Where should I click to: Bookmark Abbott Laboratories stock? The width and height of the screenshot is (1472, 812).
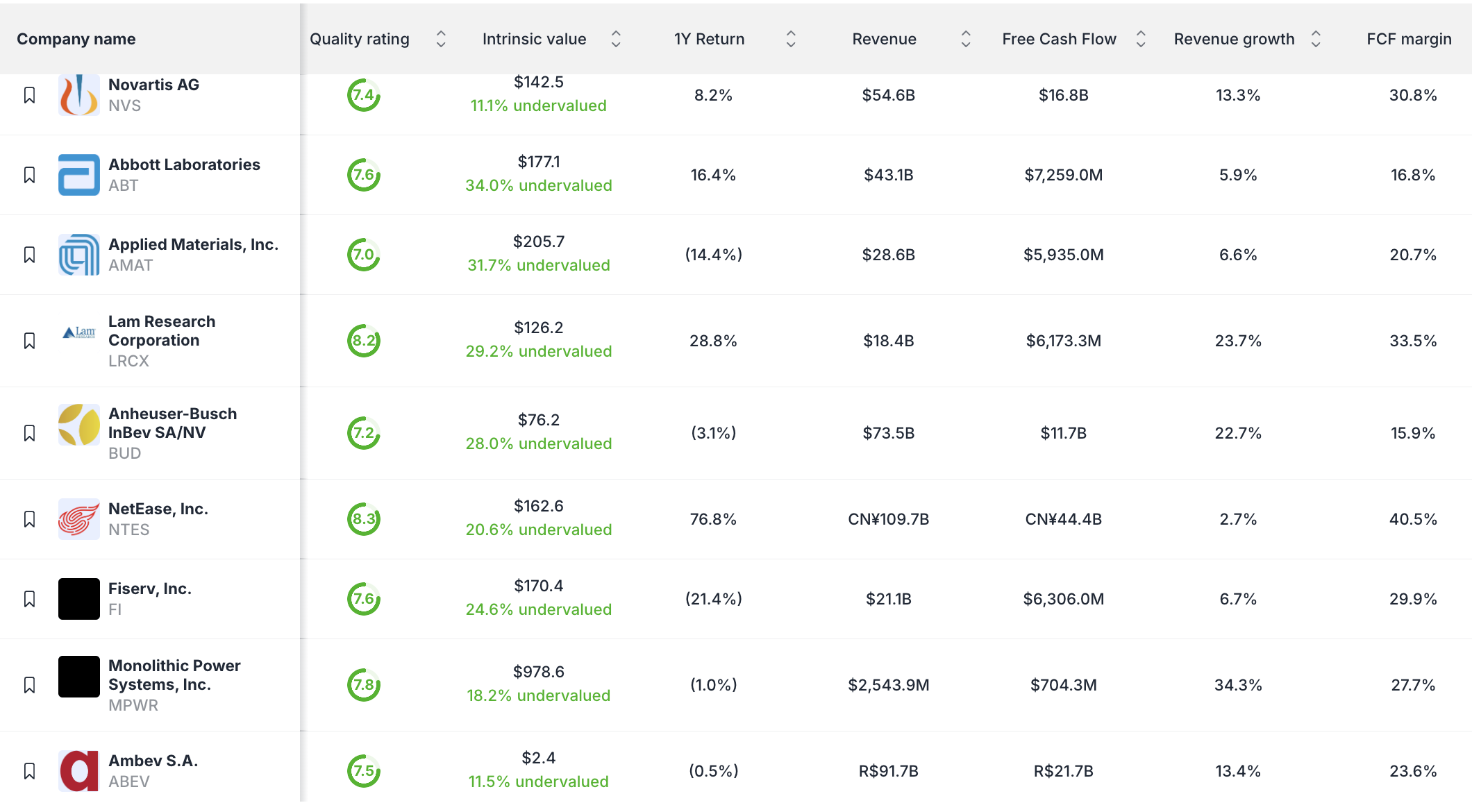point(29,175)
